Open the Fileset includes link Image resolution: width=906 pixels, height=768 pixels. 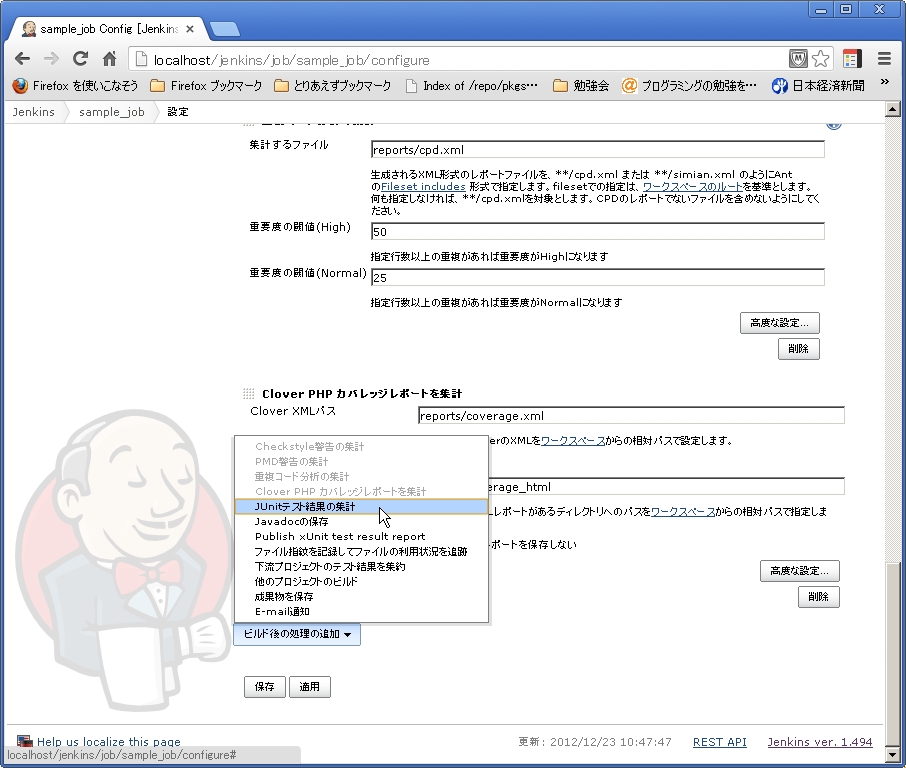(x=423, y=187)
